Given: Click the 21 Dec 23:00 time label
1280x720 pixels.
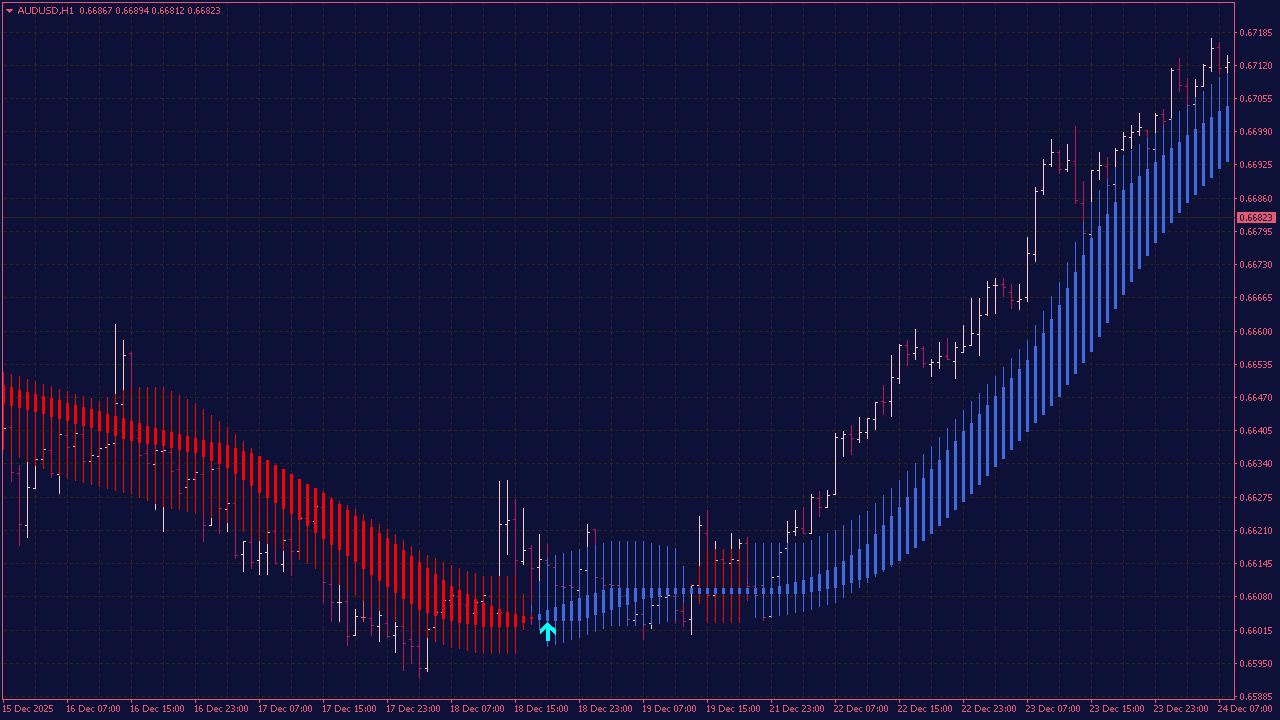Looking at the screenshot, I should coord(796,708).
